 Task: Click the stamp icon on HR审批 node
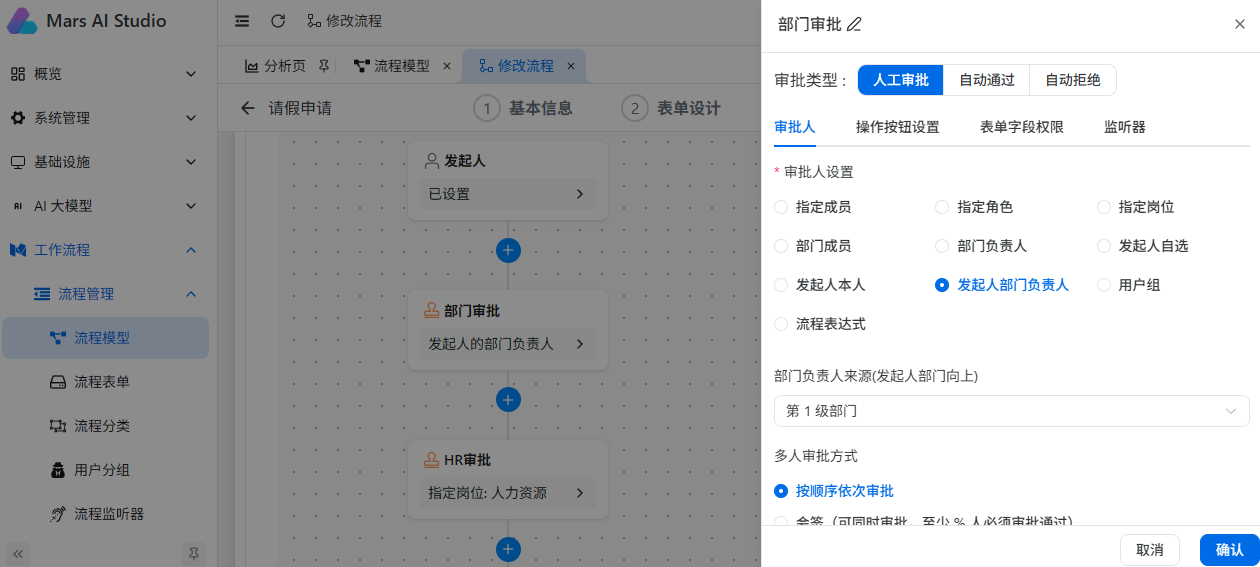click(432, 460)
